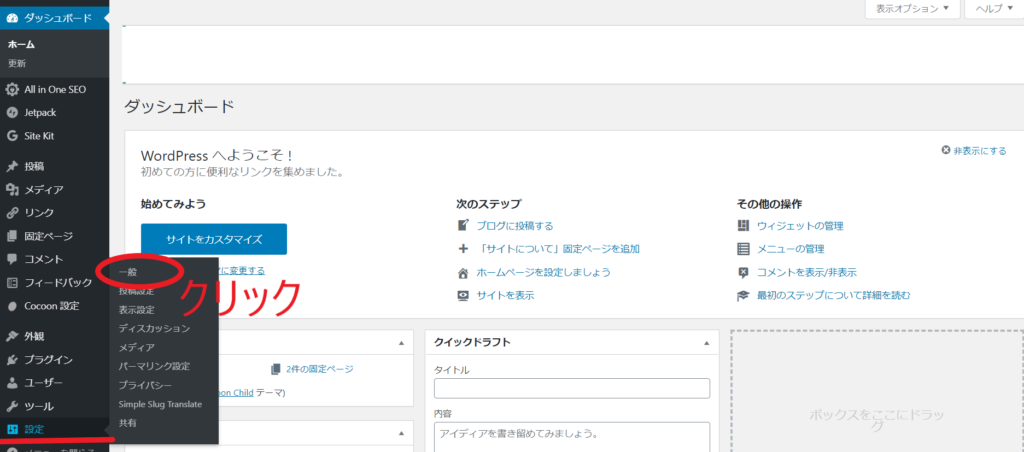Focus the 内容 draft textarea

click(571, 437)
